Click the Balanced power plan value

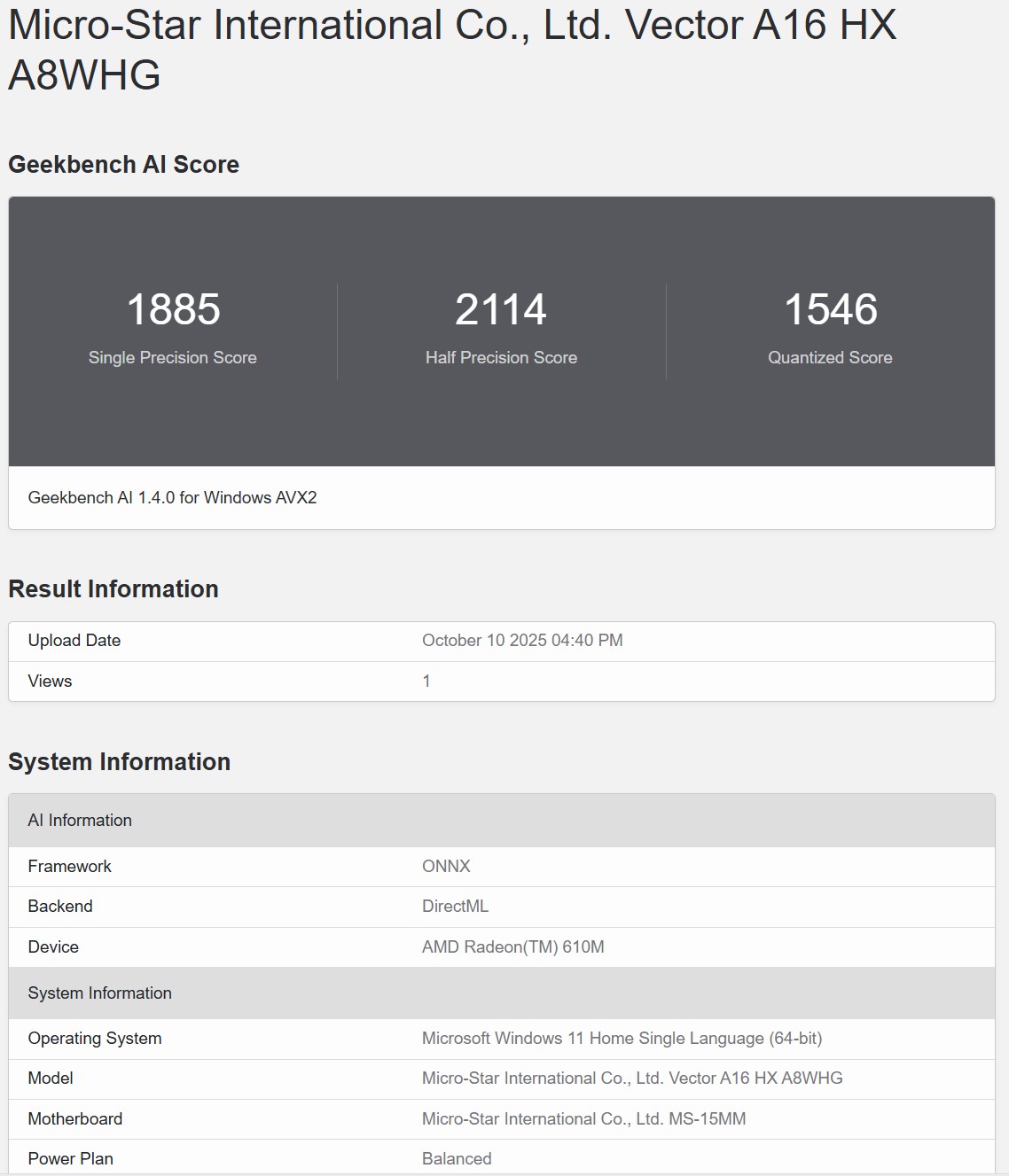click(457, 1159)
